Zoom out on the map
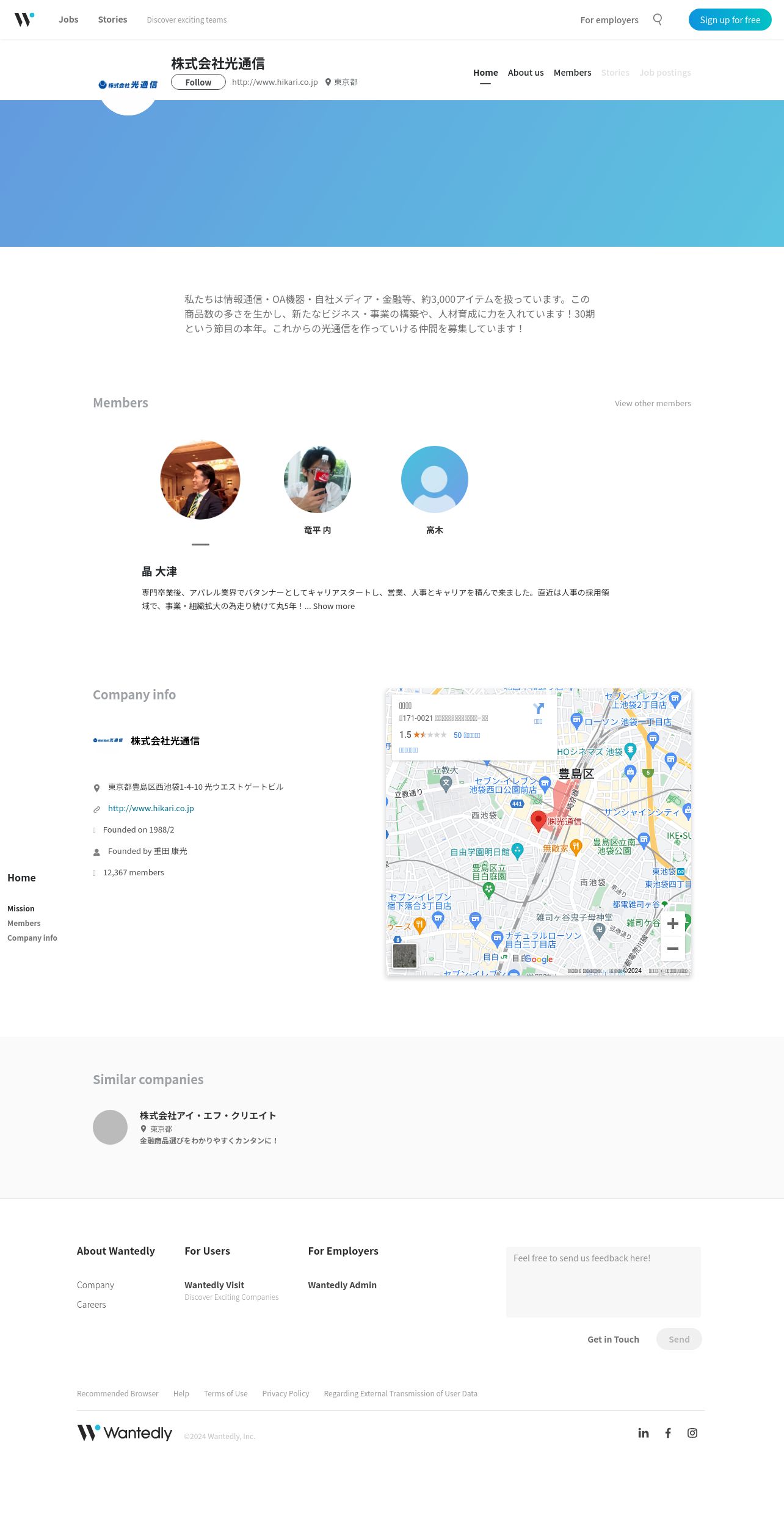784x1535 pixels. (673, 949)
